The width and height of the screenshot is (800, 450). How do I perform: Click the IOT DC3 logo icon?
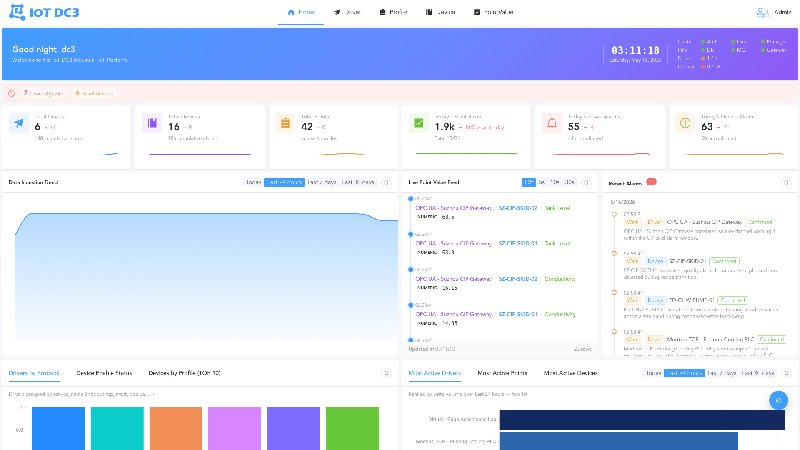(17, 12)
